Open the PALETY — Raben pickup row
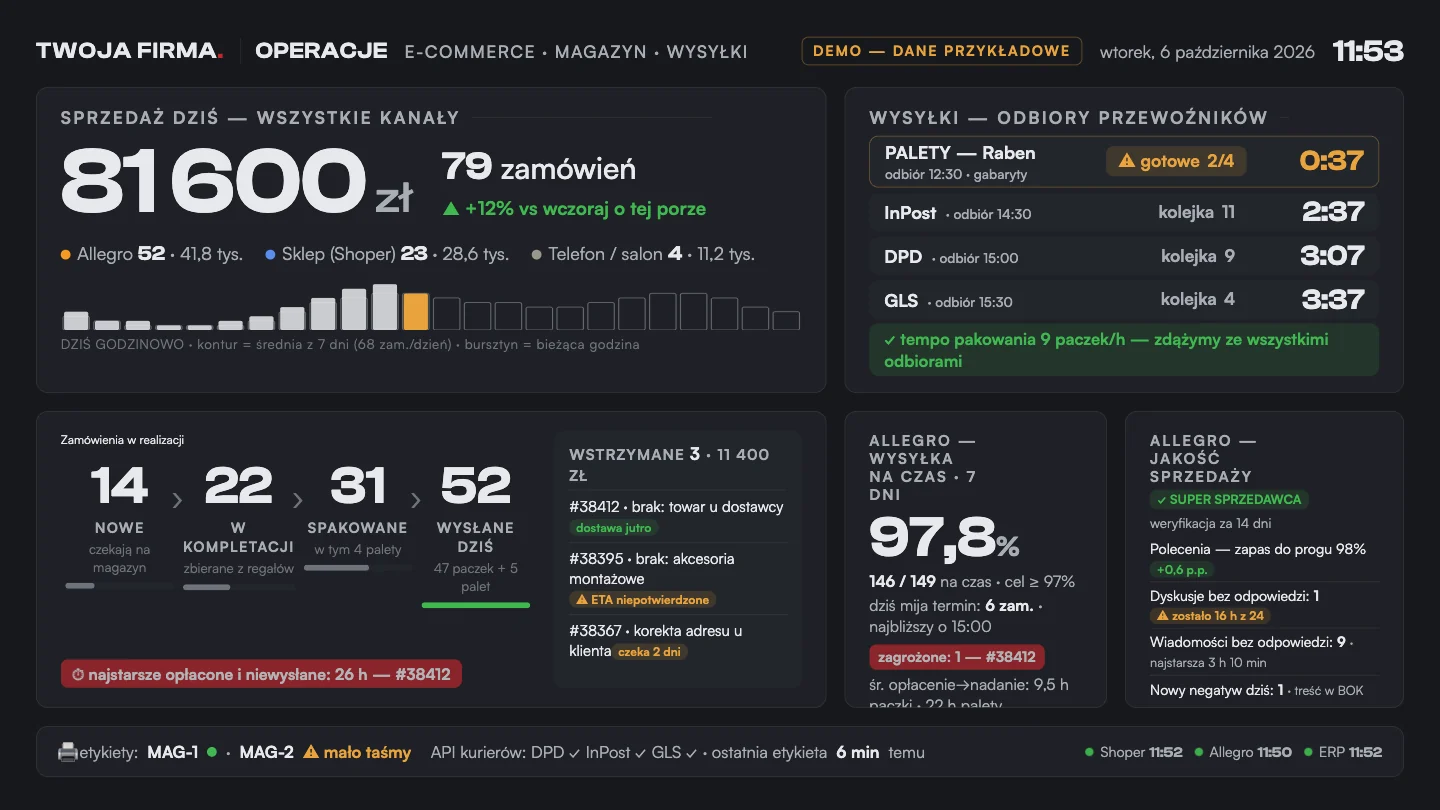Screen dimensions: 1440x810 1124,162
